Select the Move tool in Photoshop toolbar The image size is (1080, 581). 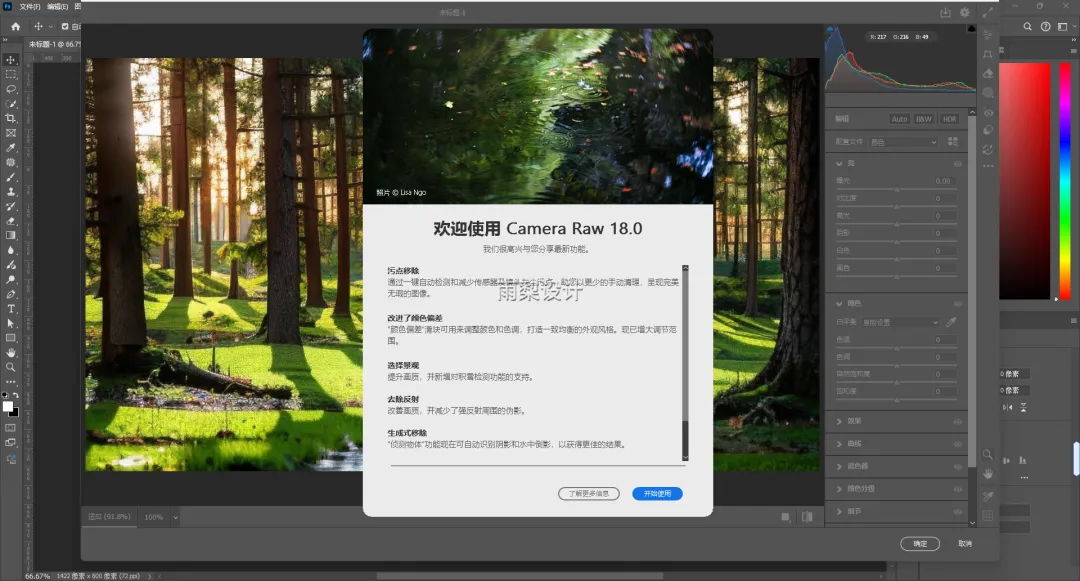coord(10,60)
